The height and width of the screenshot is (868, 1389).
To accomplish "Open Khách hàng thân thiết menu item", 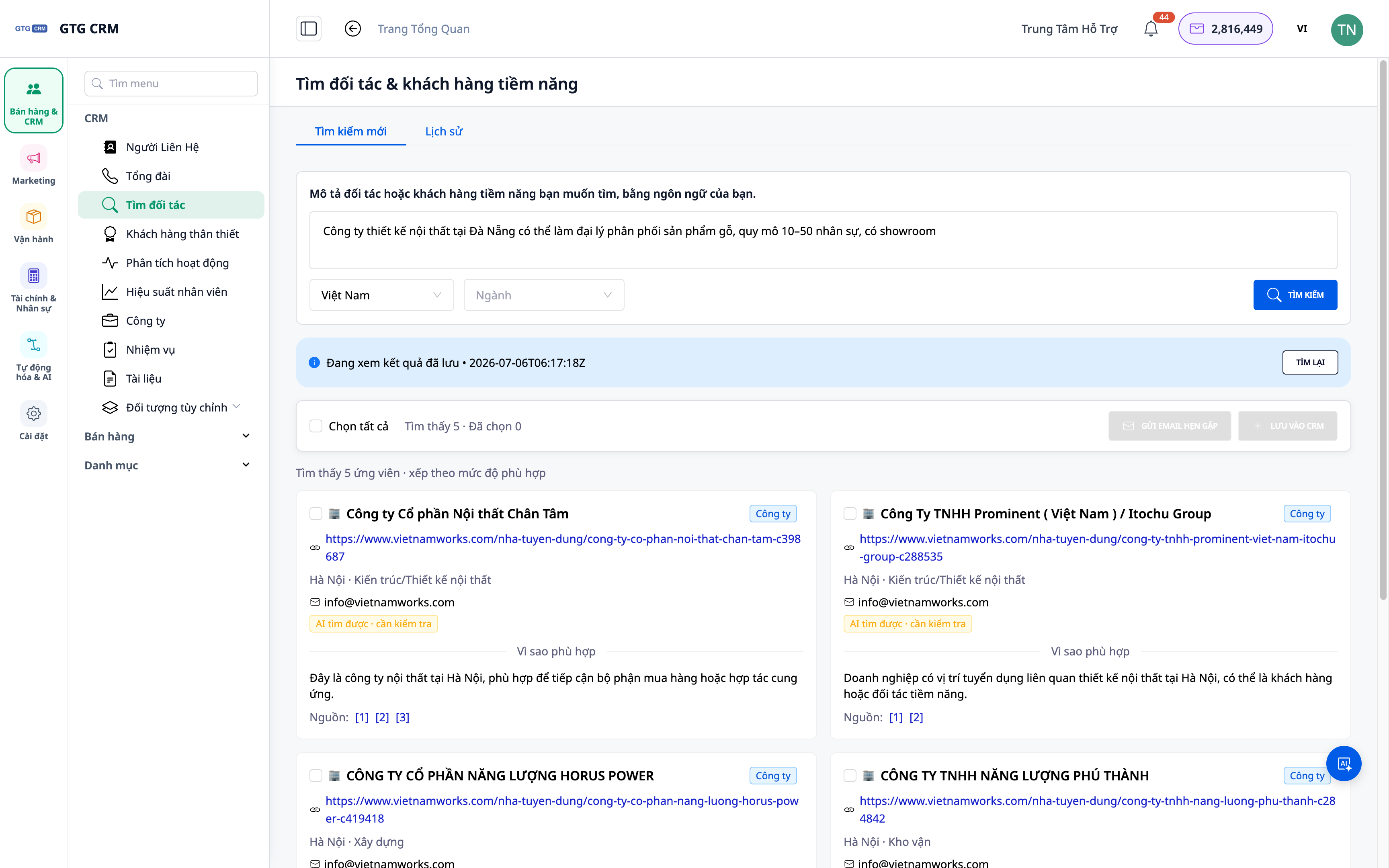I will [x=171, y=233].
